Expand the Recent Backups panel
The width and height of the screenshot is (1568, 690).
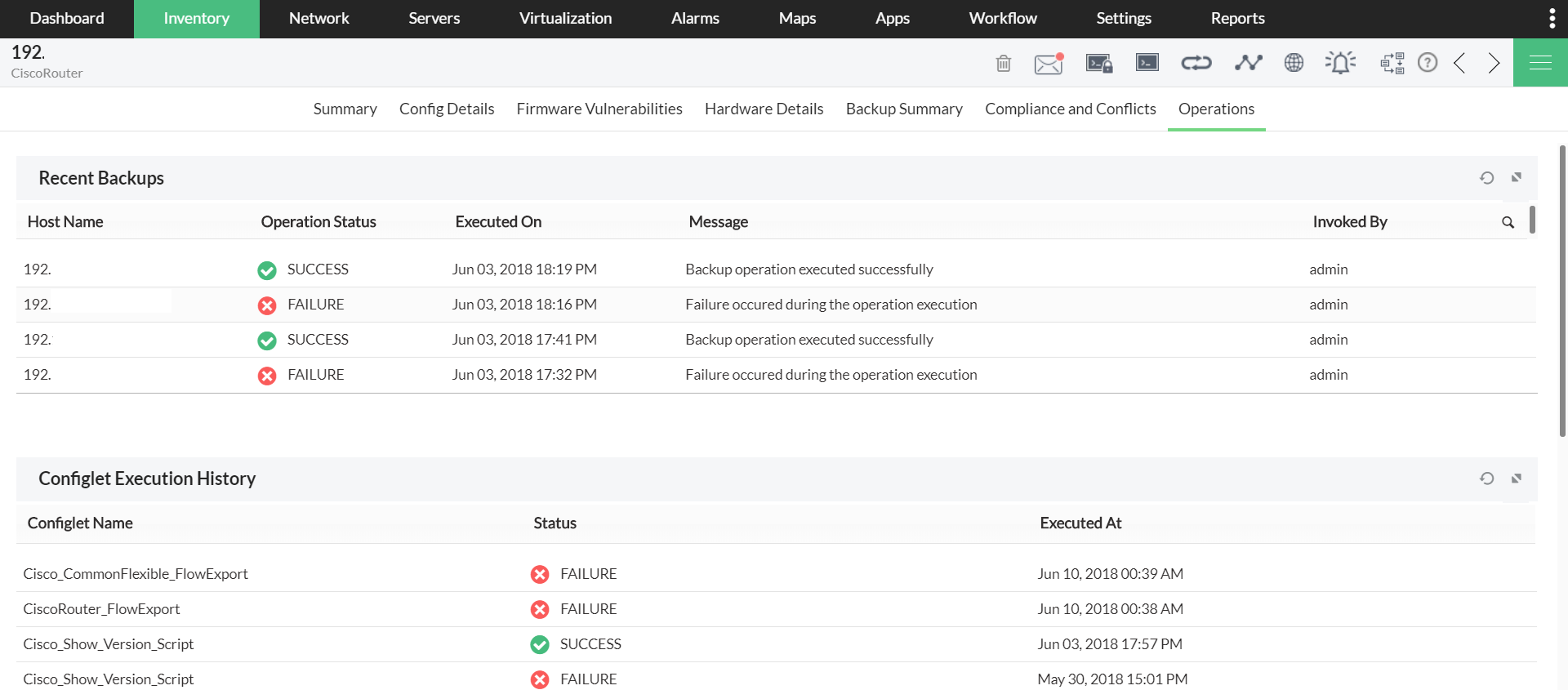[x=1517, y=178]
